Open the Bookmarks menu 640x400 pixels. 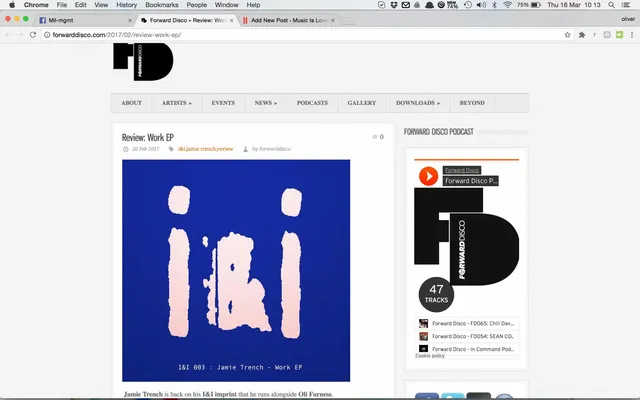coord(162,5)
